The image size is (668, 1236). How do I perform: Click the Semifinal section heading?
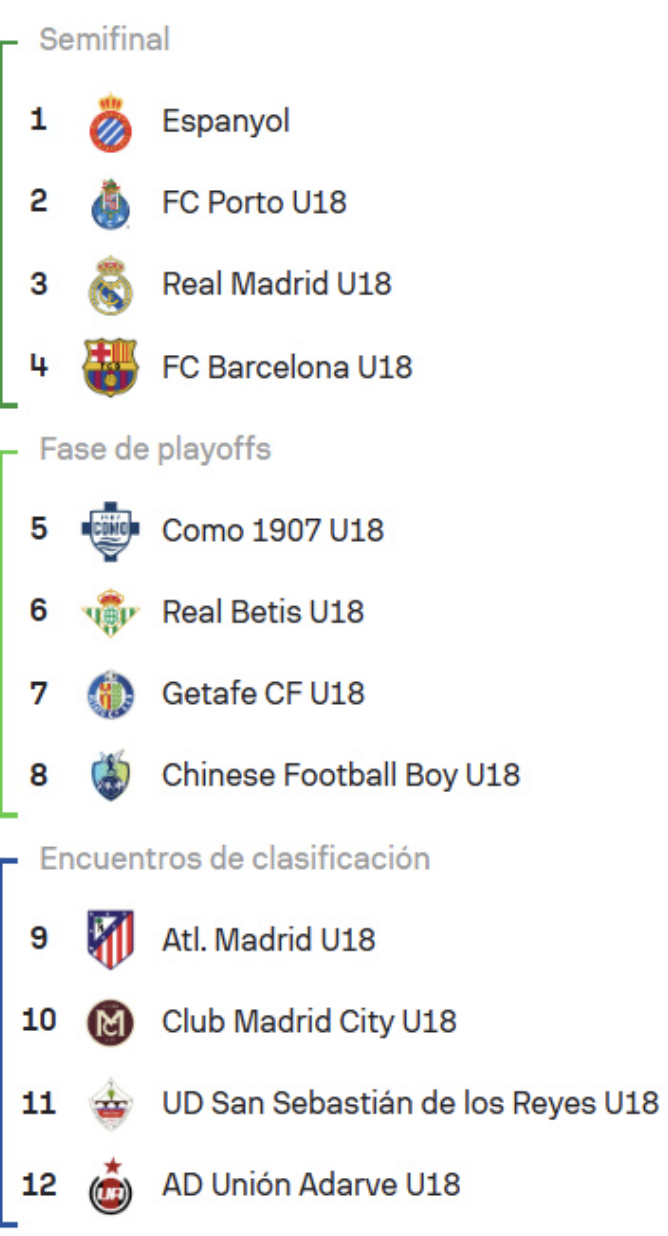(105, 39)
